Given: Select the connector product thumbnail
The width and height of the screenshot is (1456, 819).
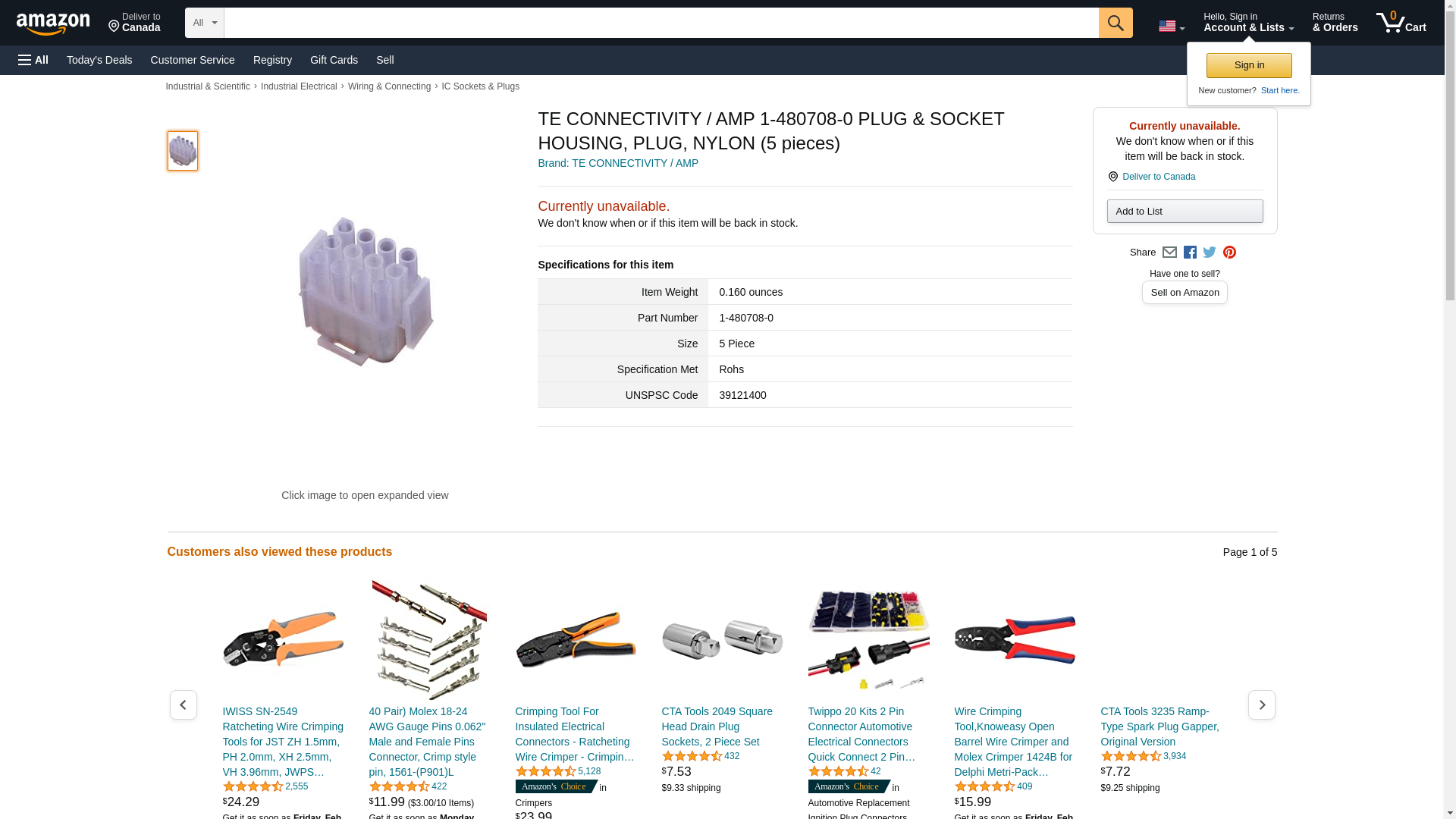Looking at the screenshot, I should [x=183, y=151].
